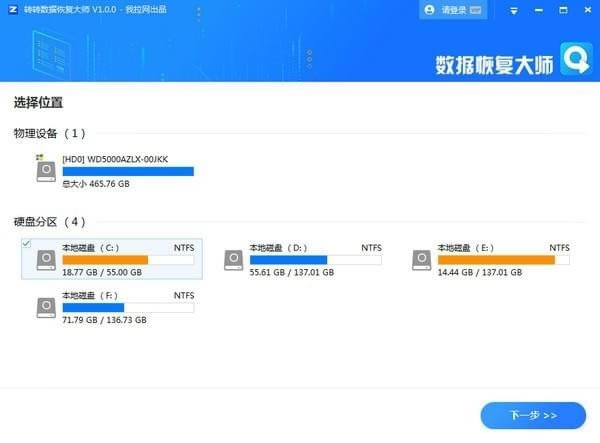
Task: Click the user avatar login icon
Action: 429,10
